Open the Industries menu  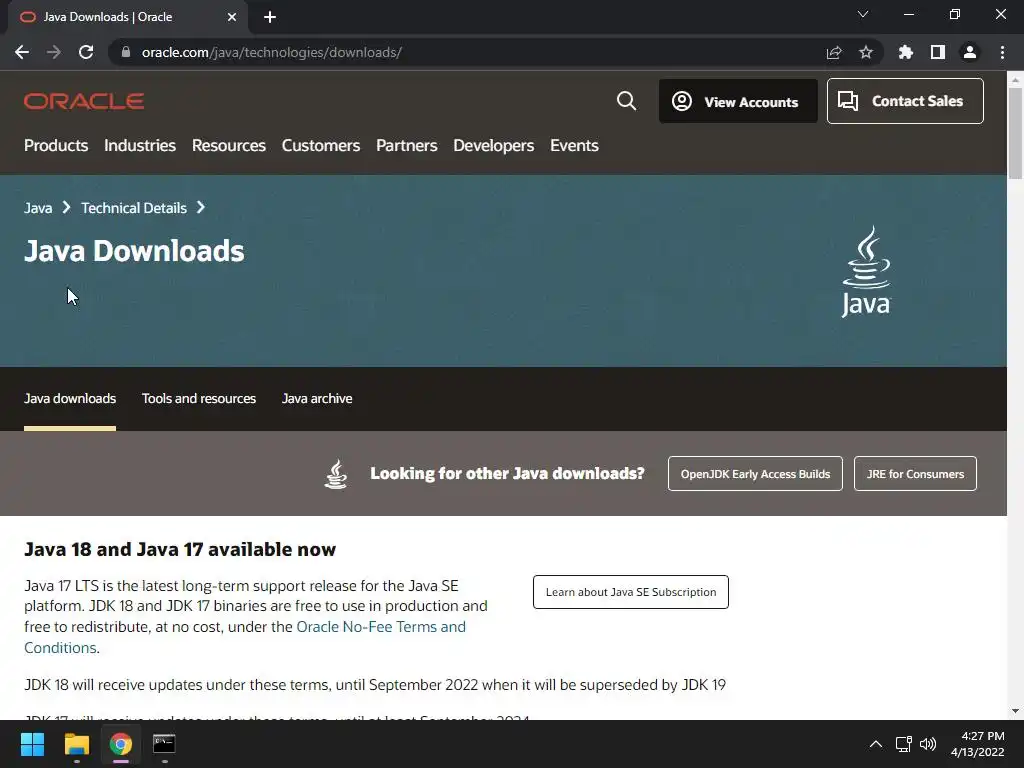(x=140, y=146)
